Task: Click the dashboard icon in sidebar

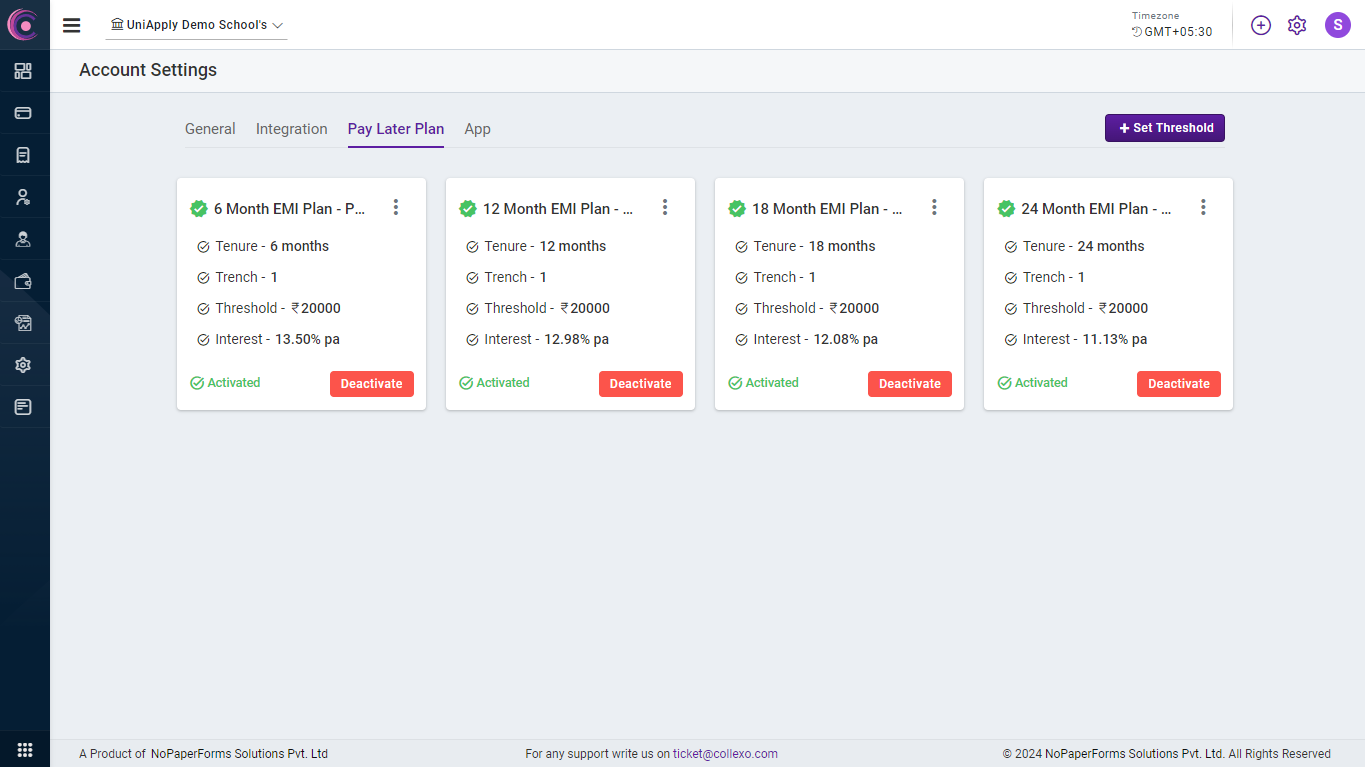Action: pos(23,71)
